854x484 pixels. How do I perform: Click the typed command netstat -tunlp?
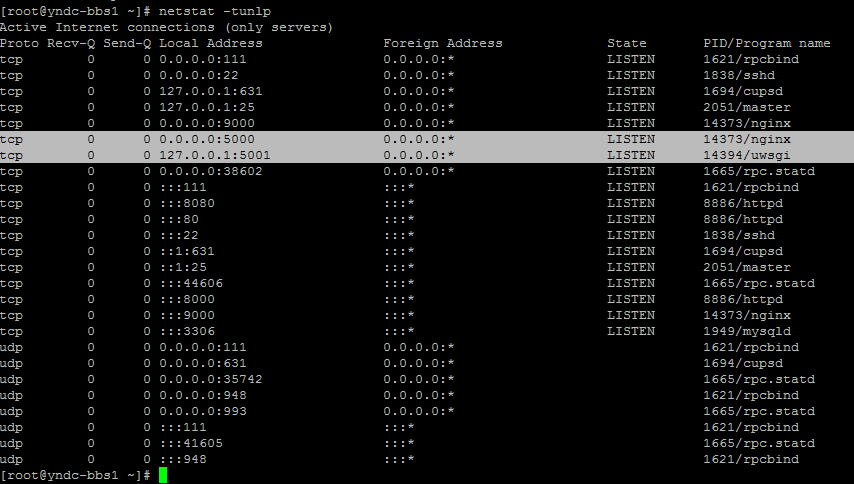point(215,11)
